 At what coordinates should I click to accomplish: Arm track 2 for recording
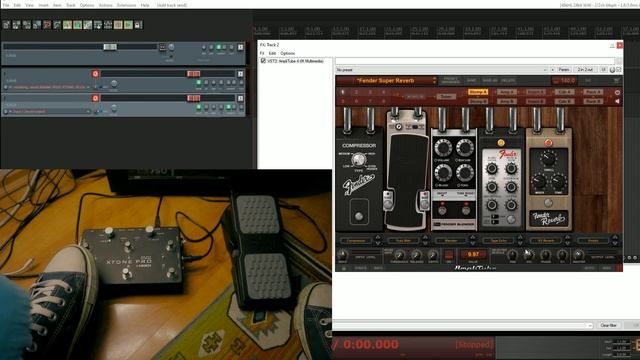click(95, 98)
